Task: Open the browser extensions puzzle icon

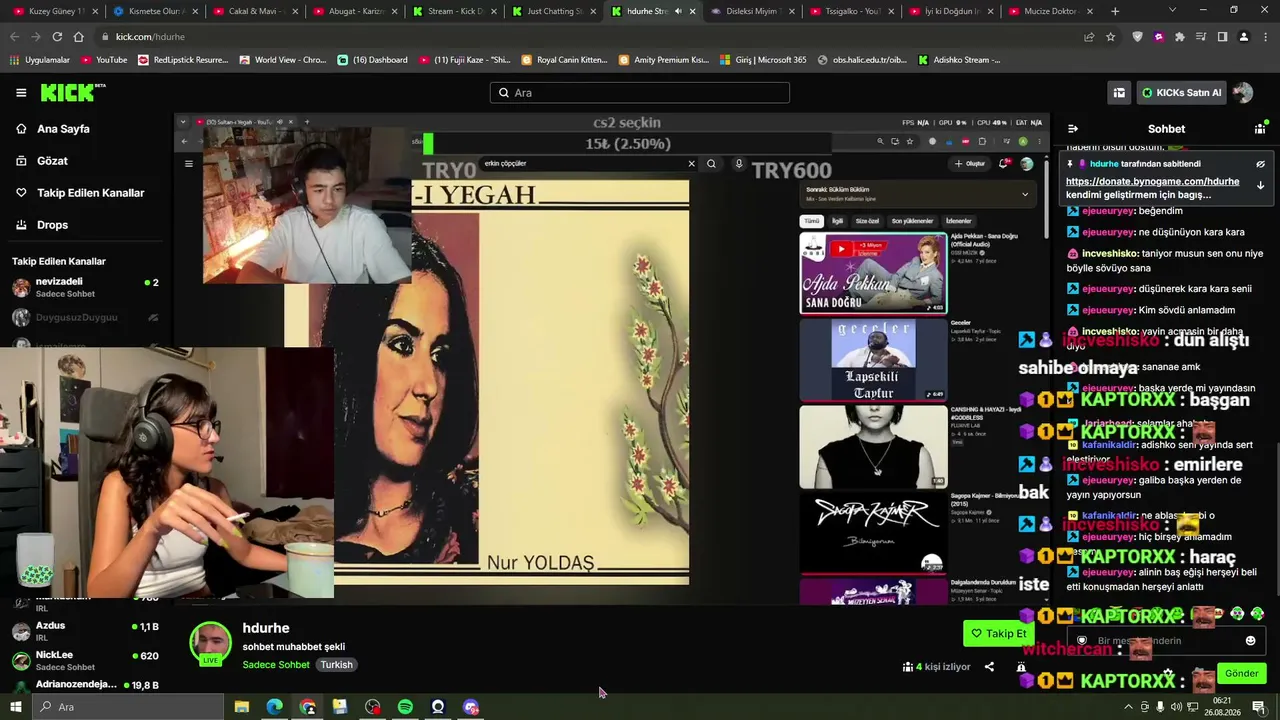Action: [1180, 37]
